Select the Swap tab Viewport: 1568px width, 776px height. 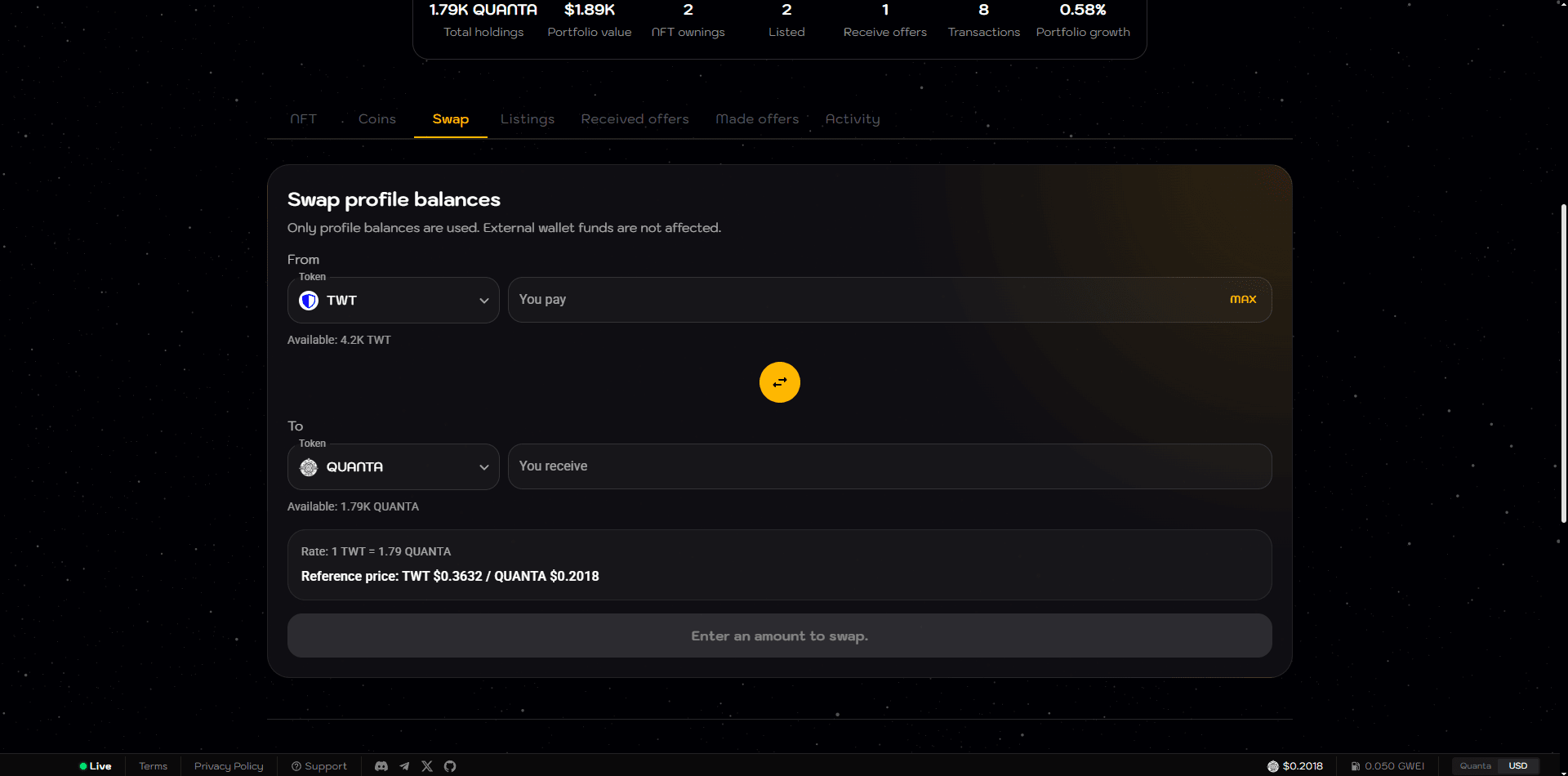[451, 119]
